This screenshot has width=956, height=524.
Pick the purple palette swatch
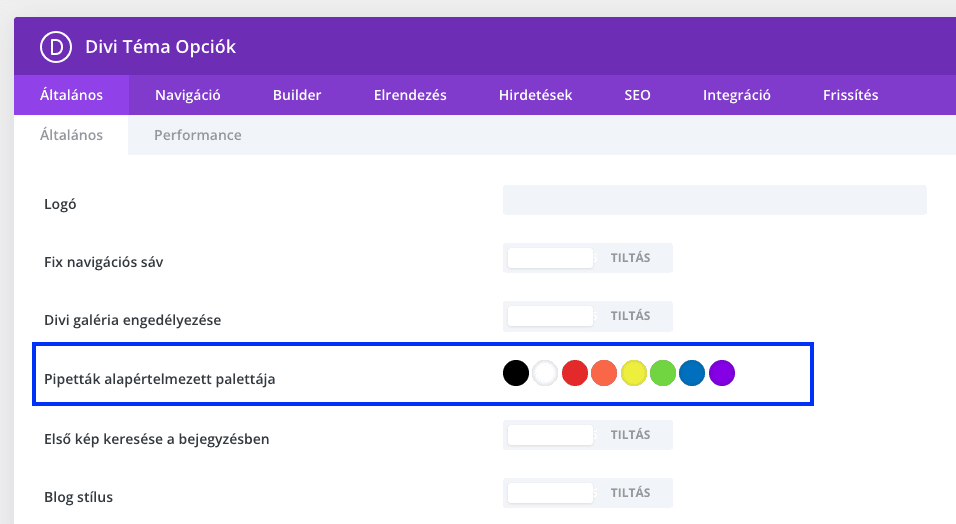(x=722, y=373)
